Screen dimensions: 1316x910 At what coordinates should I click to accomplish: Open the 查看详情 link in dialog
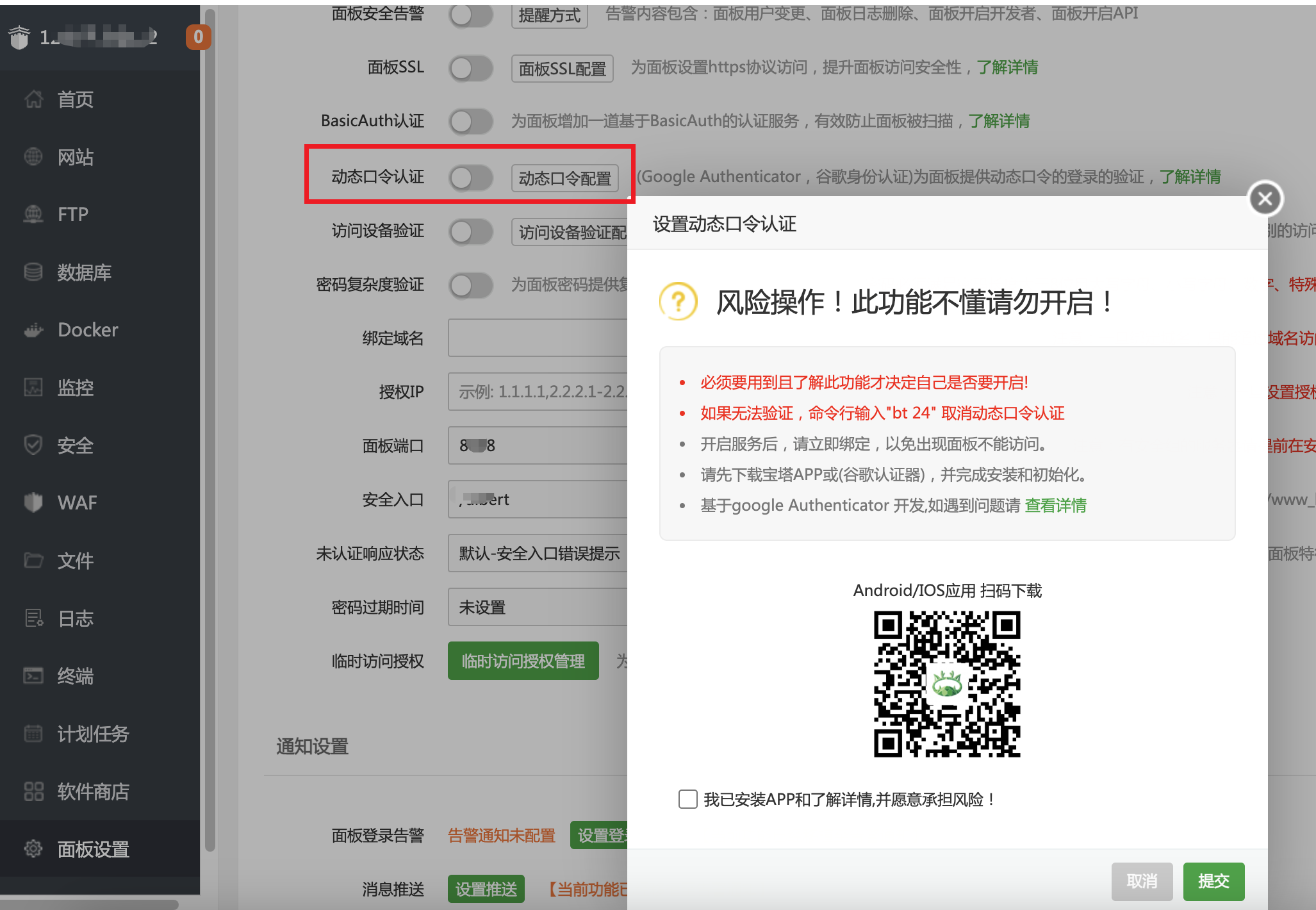click(x=1055, y=506)
